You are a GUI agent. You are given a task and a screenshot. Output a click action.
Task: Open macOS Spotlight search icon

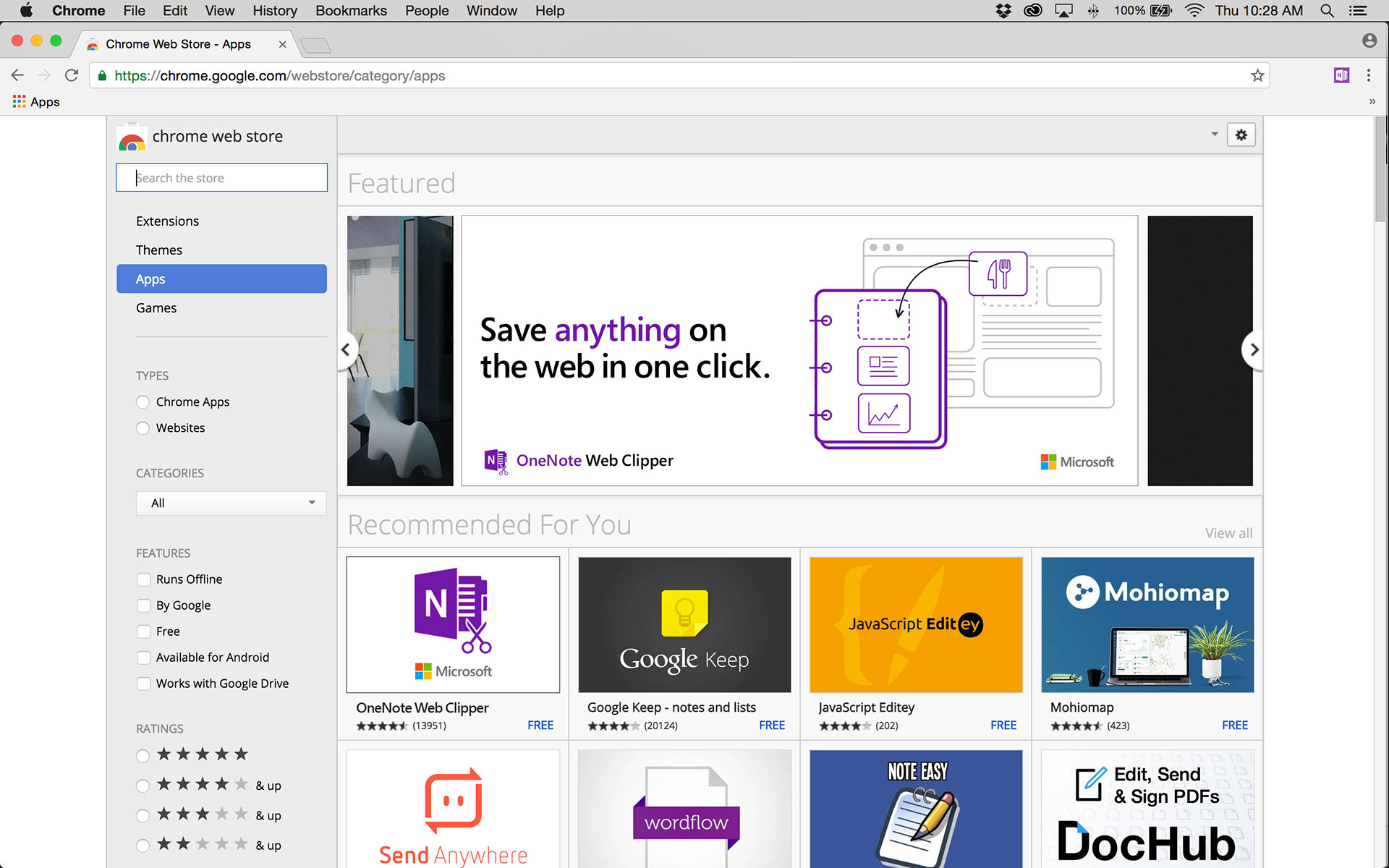[1327, 11]
